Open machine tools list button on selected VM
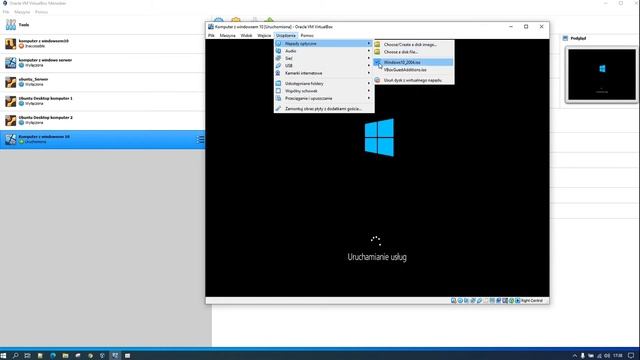This screenshot has width=640, height=360. pyautogui.click(x=200, y=140)
